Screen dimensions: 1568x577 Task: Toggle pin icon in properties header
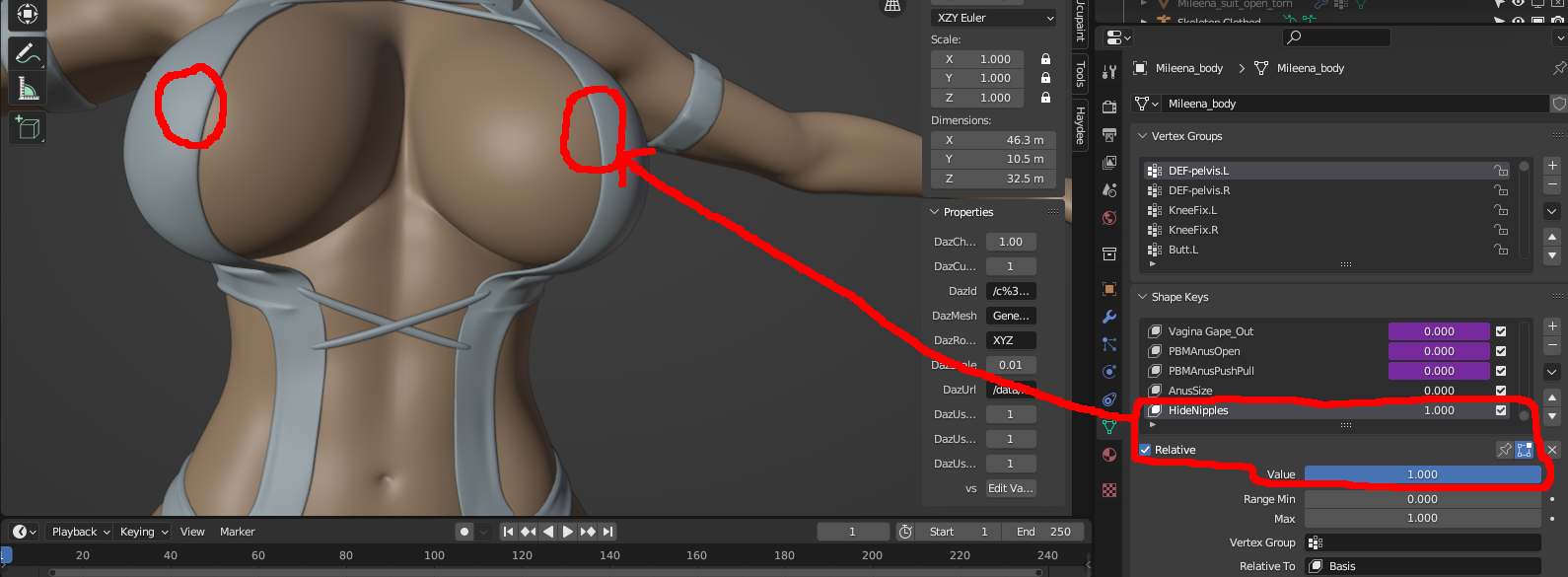(x=1558, y=68)
